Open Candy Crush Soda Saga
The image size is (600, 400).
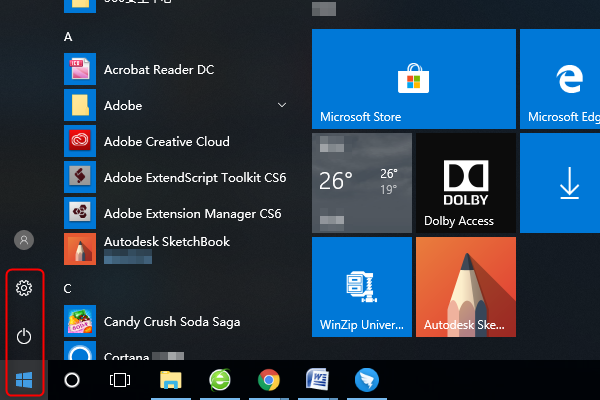coord(171,321)
